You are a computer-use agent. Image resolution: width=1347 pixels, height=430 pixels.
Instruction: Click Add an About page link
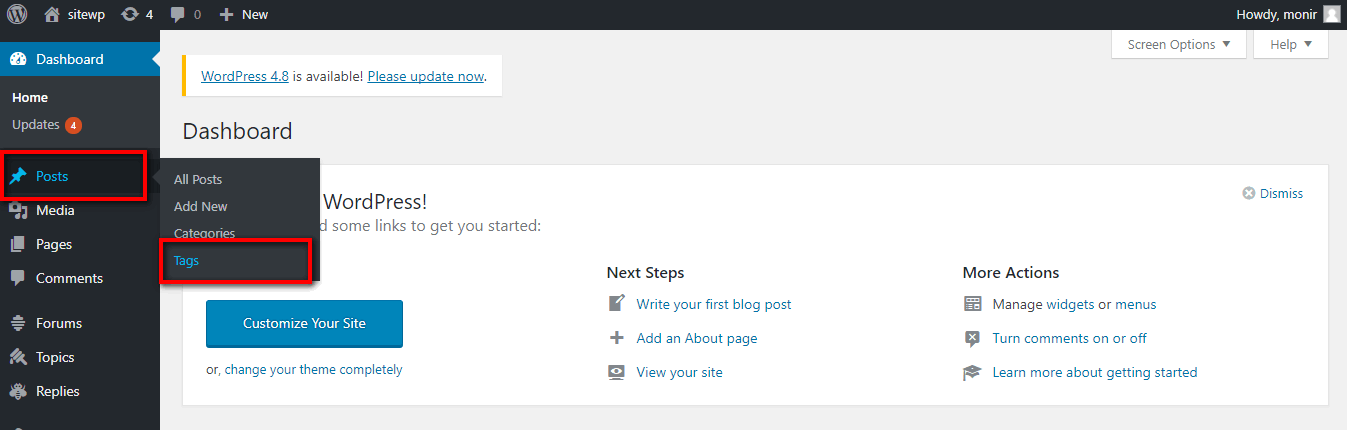697,338
